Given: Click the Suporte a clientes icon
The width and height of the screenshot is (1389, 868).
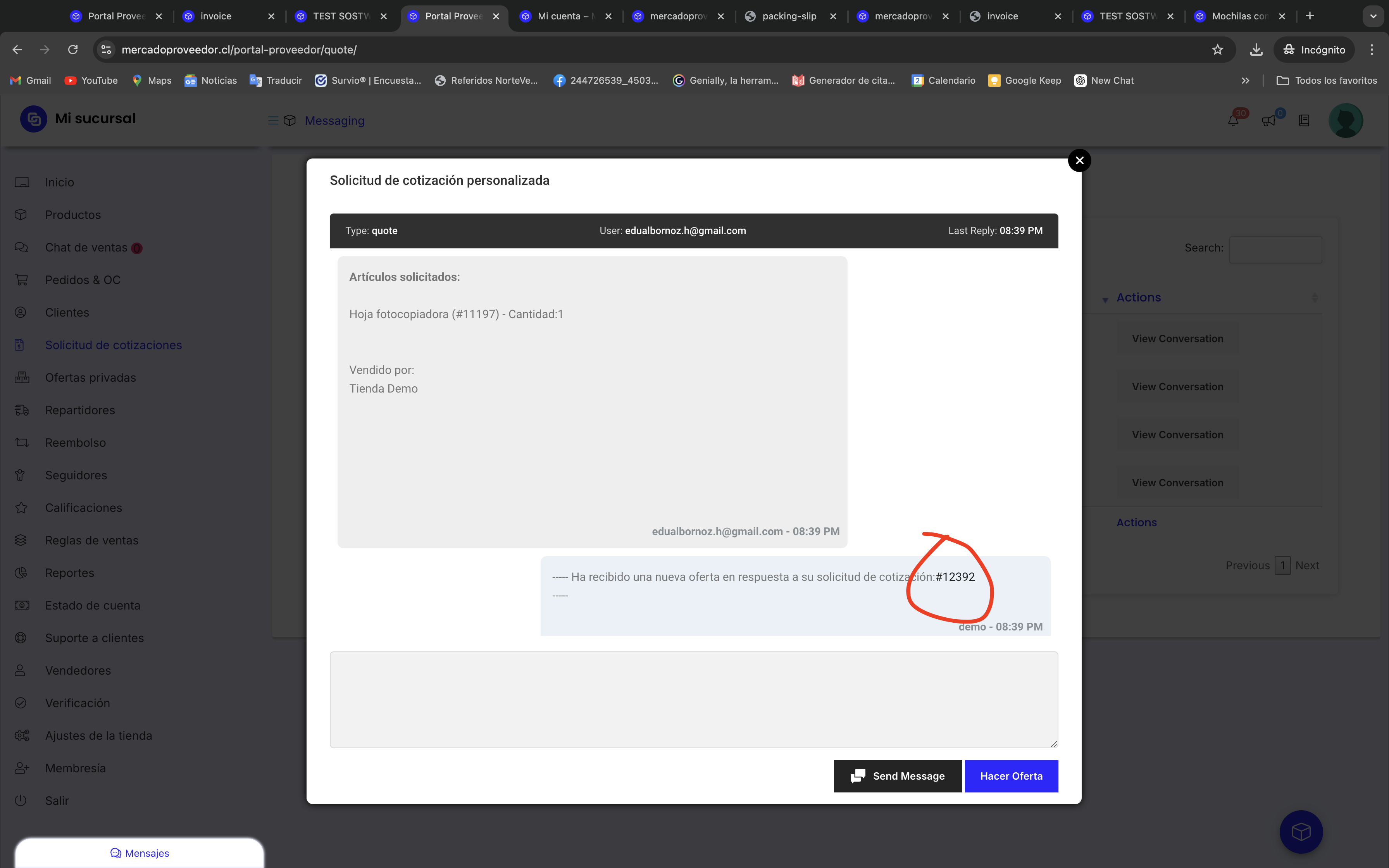Looking at the screenshot, I should click(x=21, y=638).
